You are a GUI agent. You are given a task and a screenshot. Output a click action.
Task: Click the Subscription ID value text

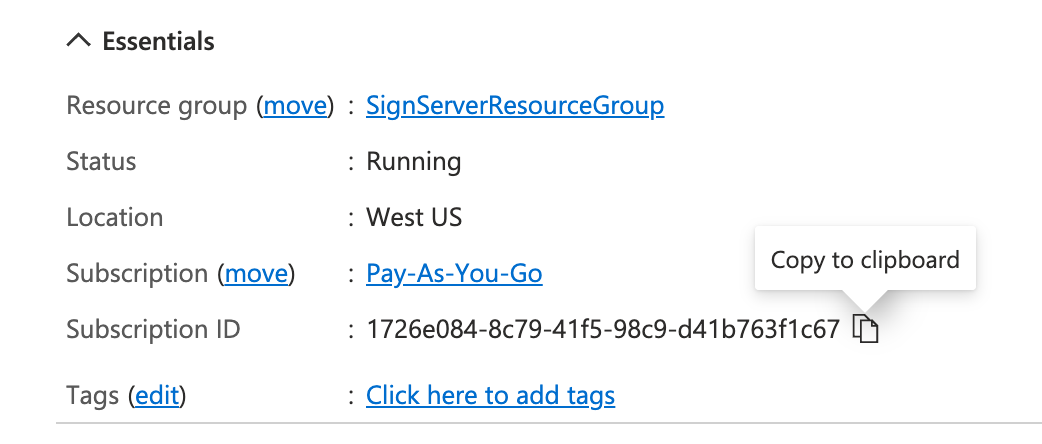tap(603, 329)
